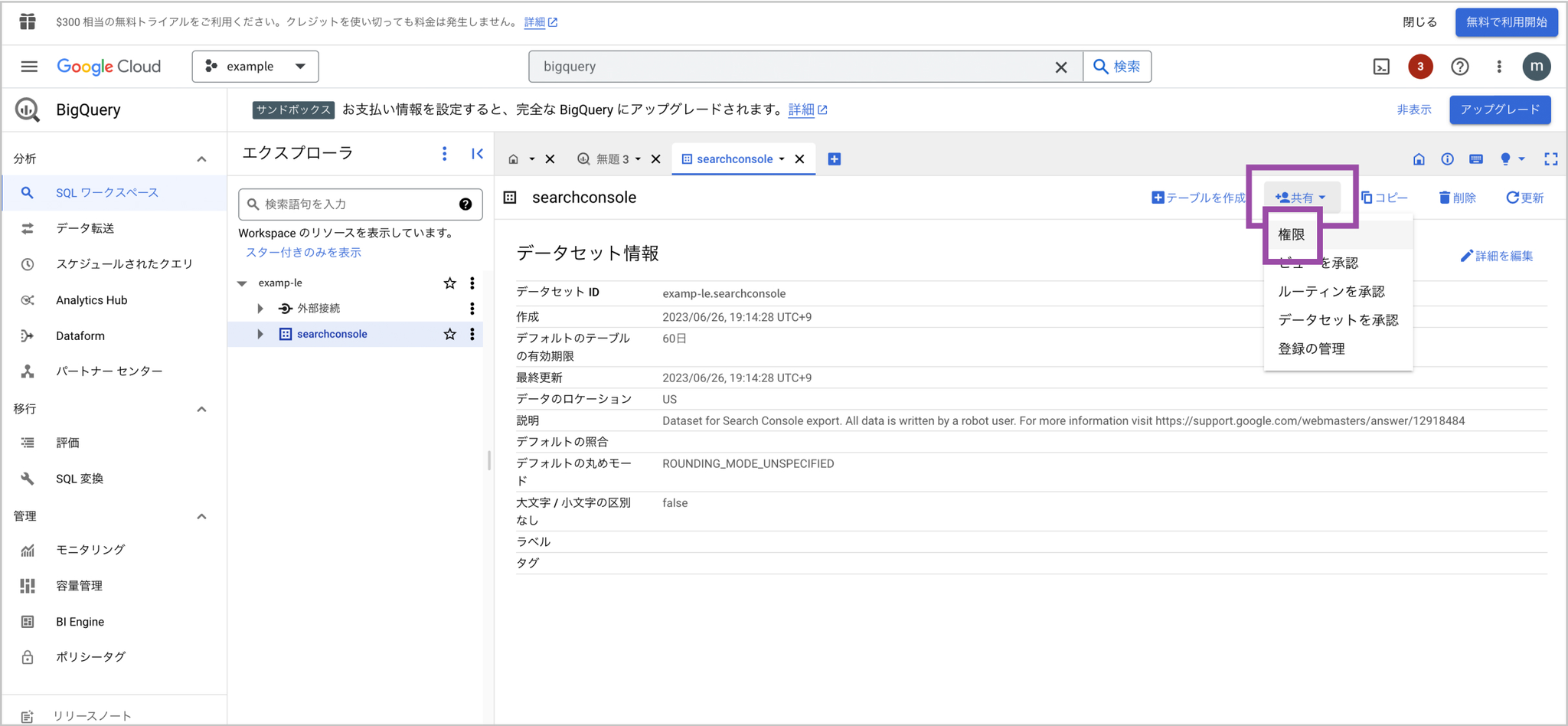Select the example project picker

[255, 67]
